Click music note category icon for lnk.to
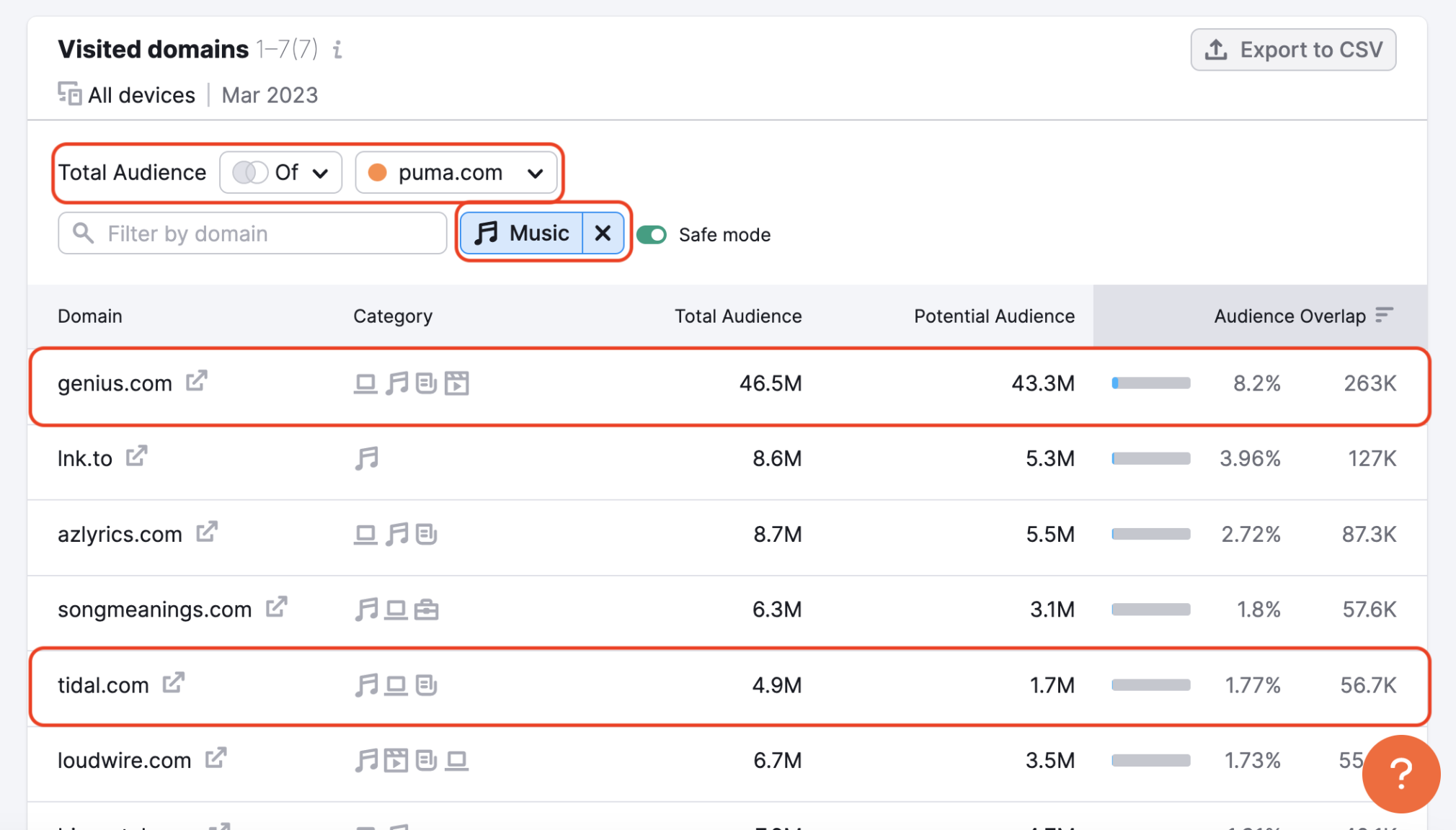This screenshot has width=1456, height=830. 366,458
